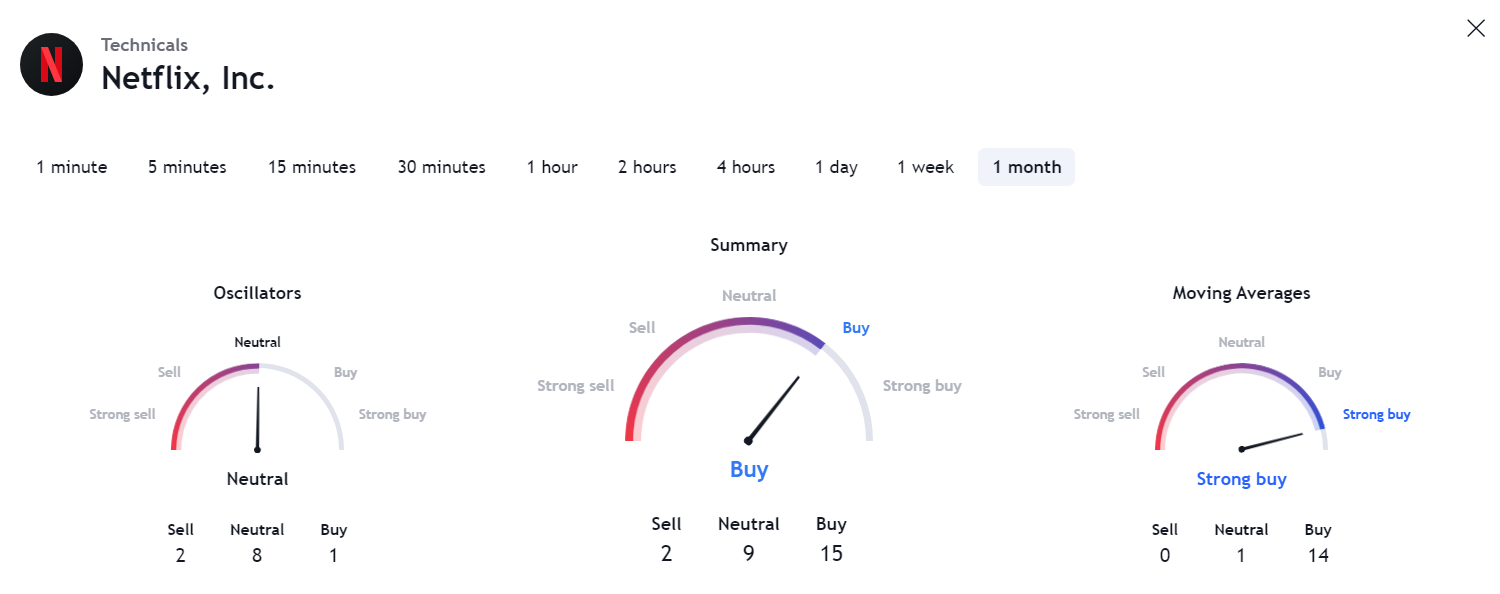The height and width of the screenshot is (594, 1500).
Task: Select the 4 hours timeframe
Action: click(x=746, y=167)
